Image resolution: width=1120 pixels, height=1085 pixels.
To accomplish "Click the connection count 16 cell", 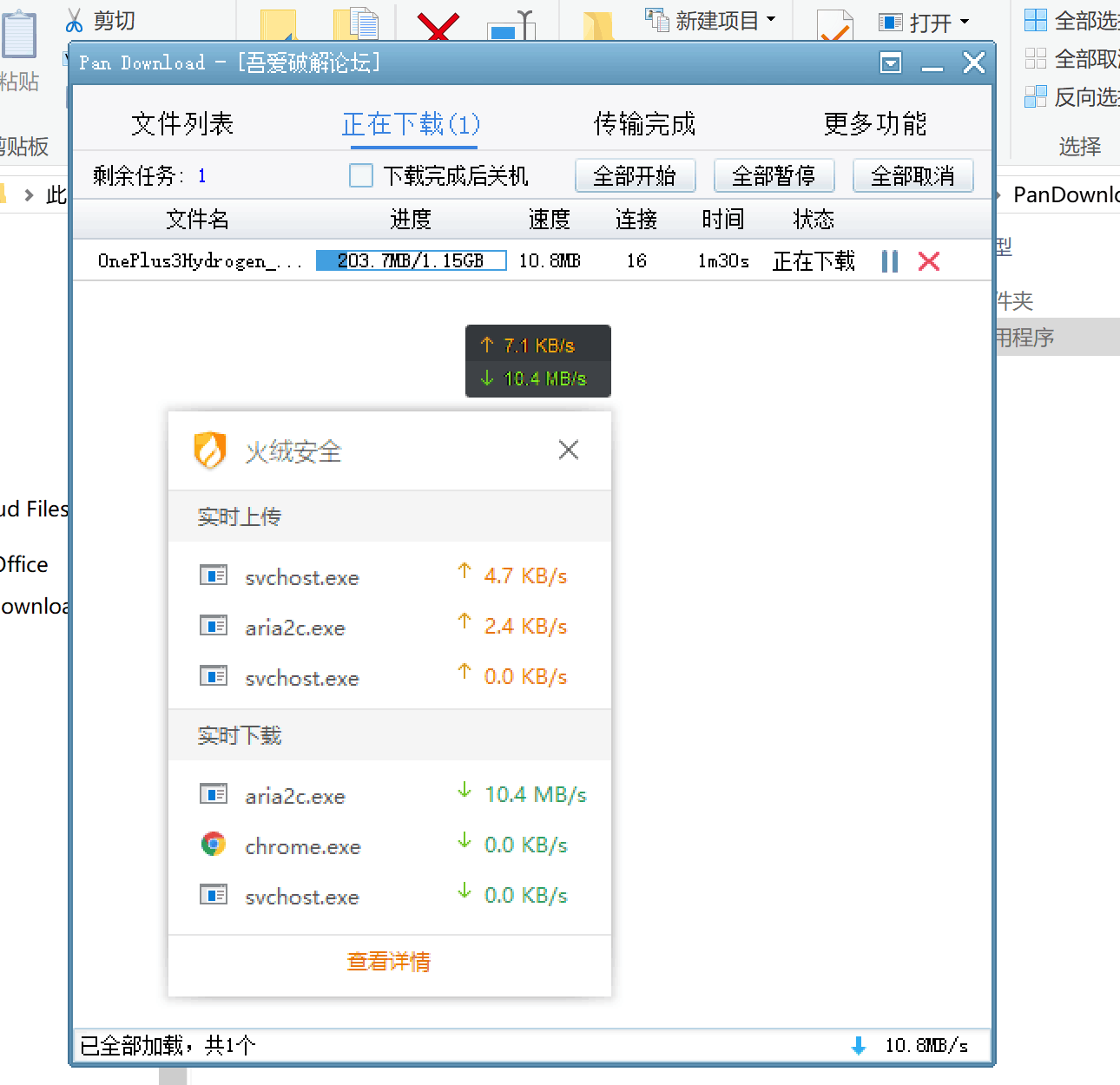I will tap(636, 260).
